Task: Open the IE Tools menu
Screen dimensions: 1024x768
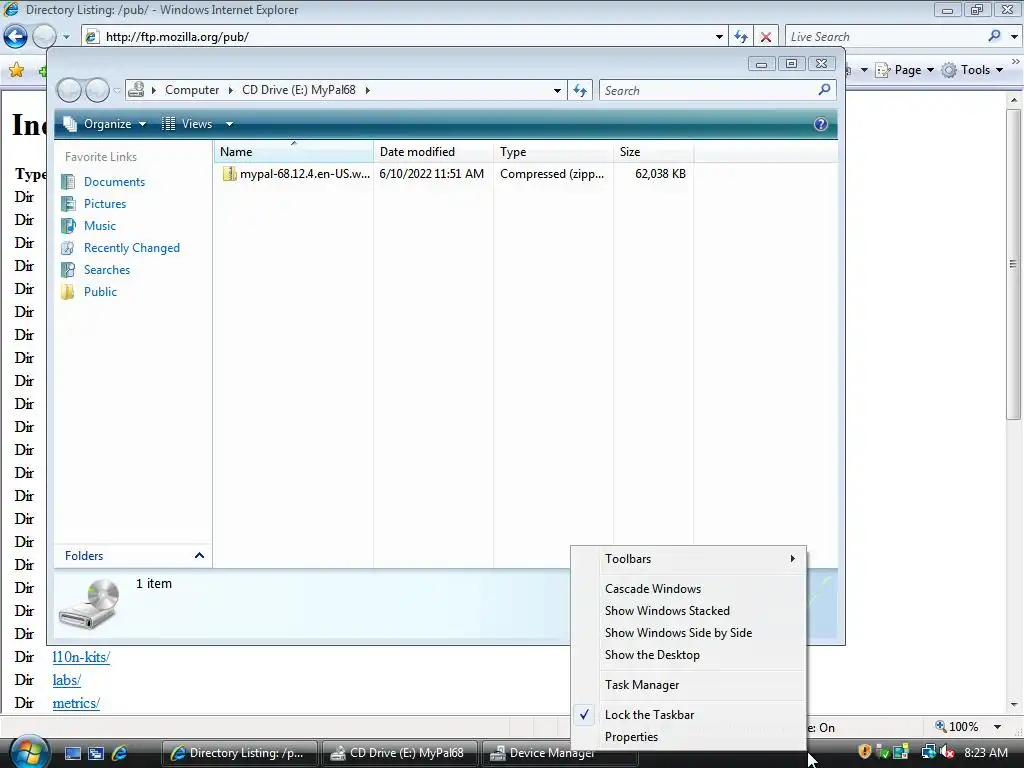Action: coord(972,70)
